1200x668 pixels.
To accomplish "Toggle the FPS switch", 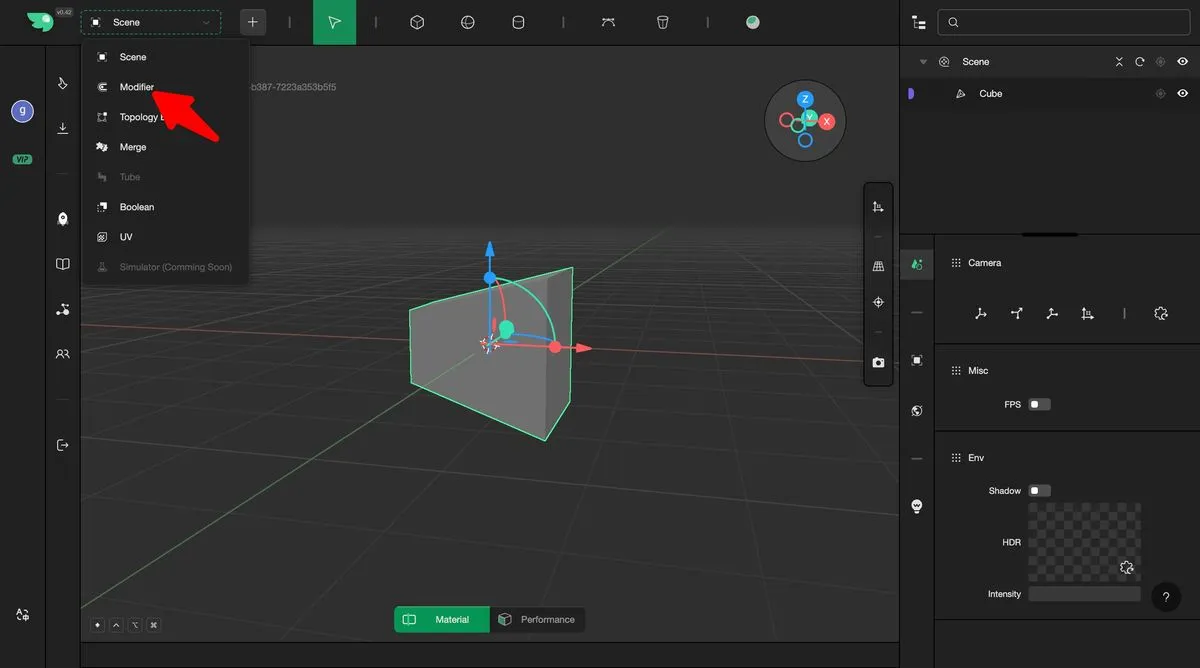I will 1039,405.
